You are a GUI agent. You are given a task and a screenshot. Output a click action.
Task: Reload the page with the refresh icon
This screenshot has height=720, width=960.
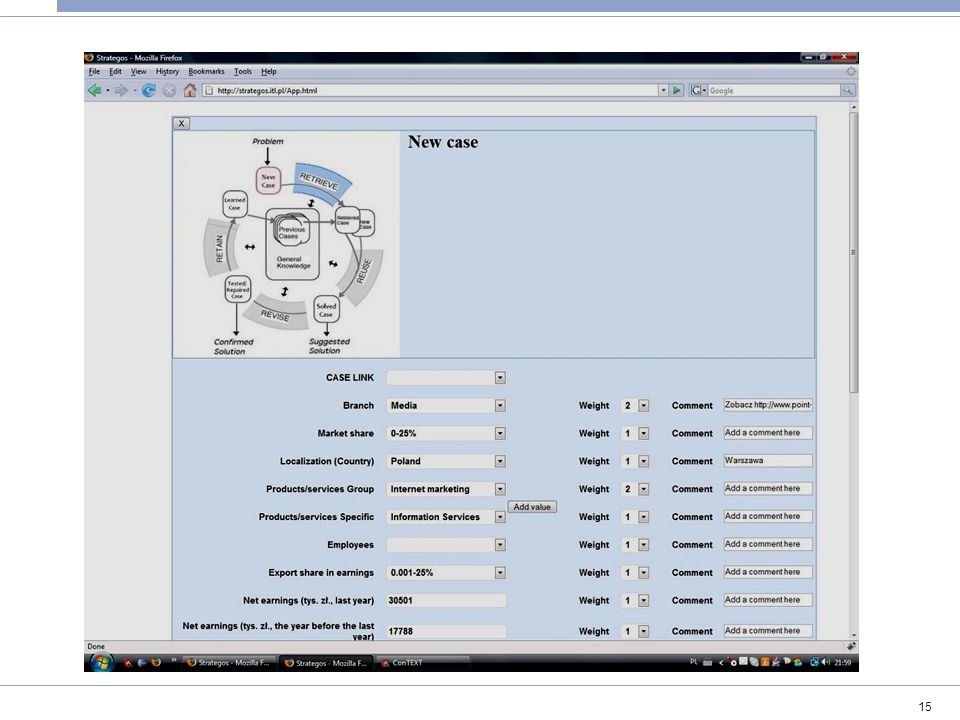148,91
